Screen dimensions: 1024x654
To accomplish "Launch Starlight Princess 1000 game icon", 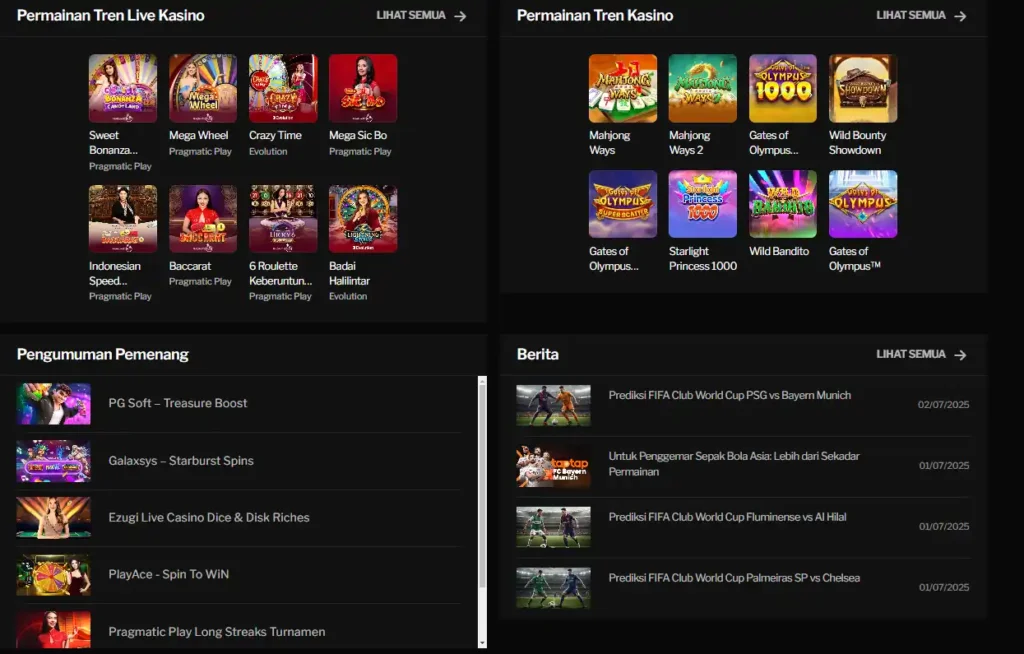I will (703, 204).
